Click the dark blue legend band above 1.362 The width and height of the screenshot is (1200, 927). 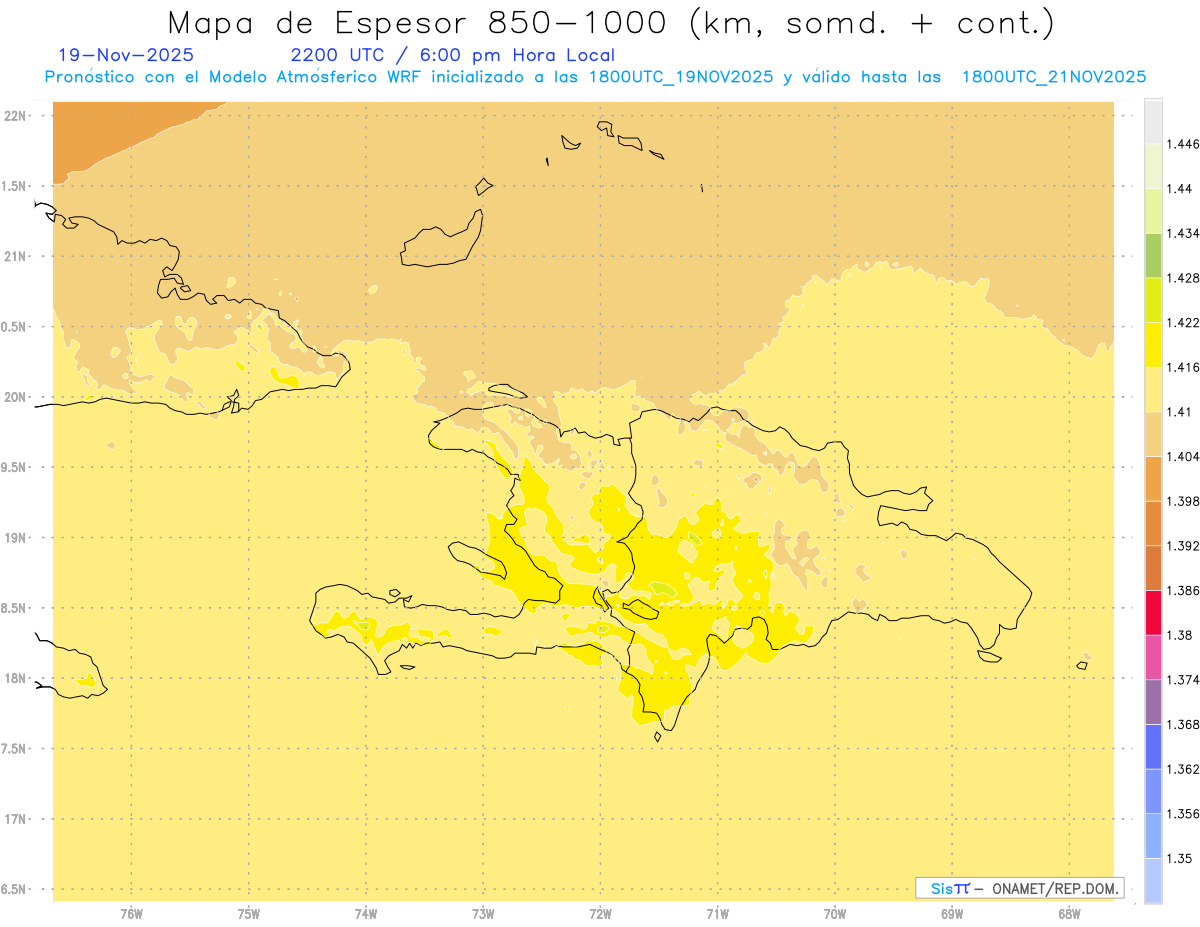(1153, 746)
